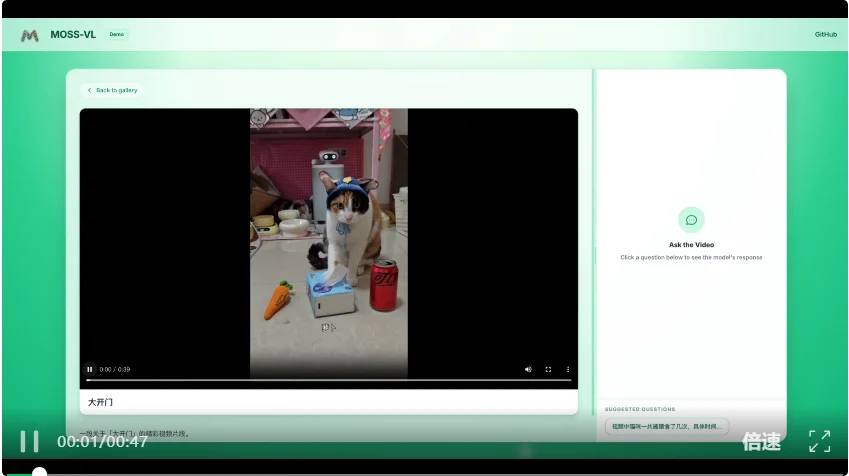
Task: Open the GitHub link
Action: [x=825, y=34]
